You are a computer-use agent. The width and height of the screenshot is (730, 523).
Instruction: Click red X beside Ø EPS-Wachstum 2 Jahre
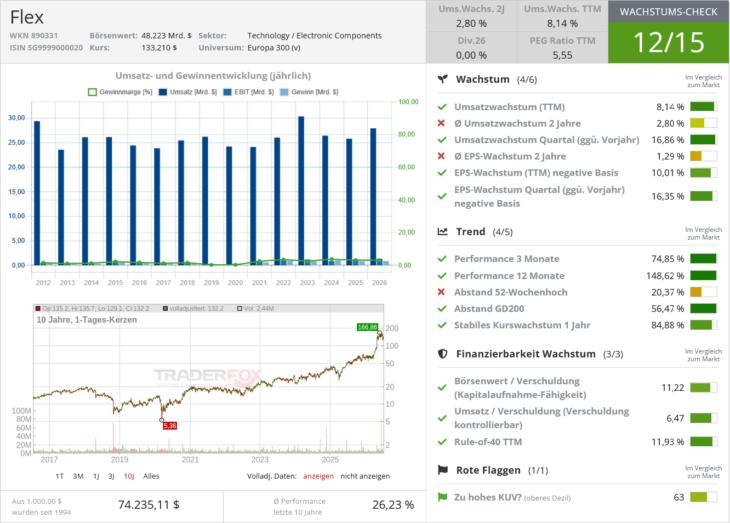pos(441,156)
